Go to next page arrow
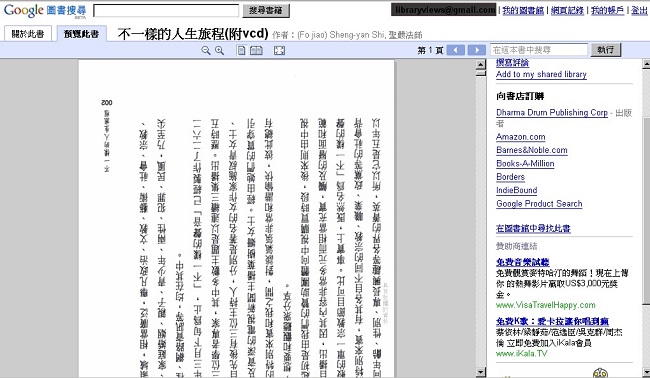Image resolution: width=650 pixels, height=378 pixels. [x=476, y=50]
